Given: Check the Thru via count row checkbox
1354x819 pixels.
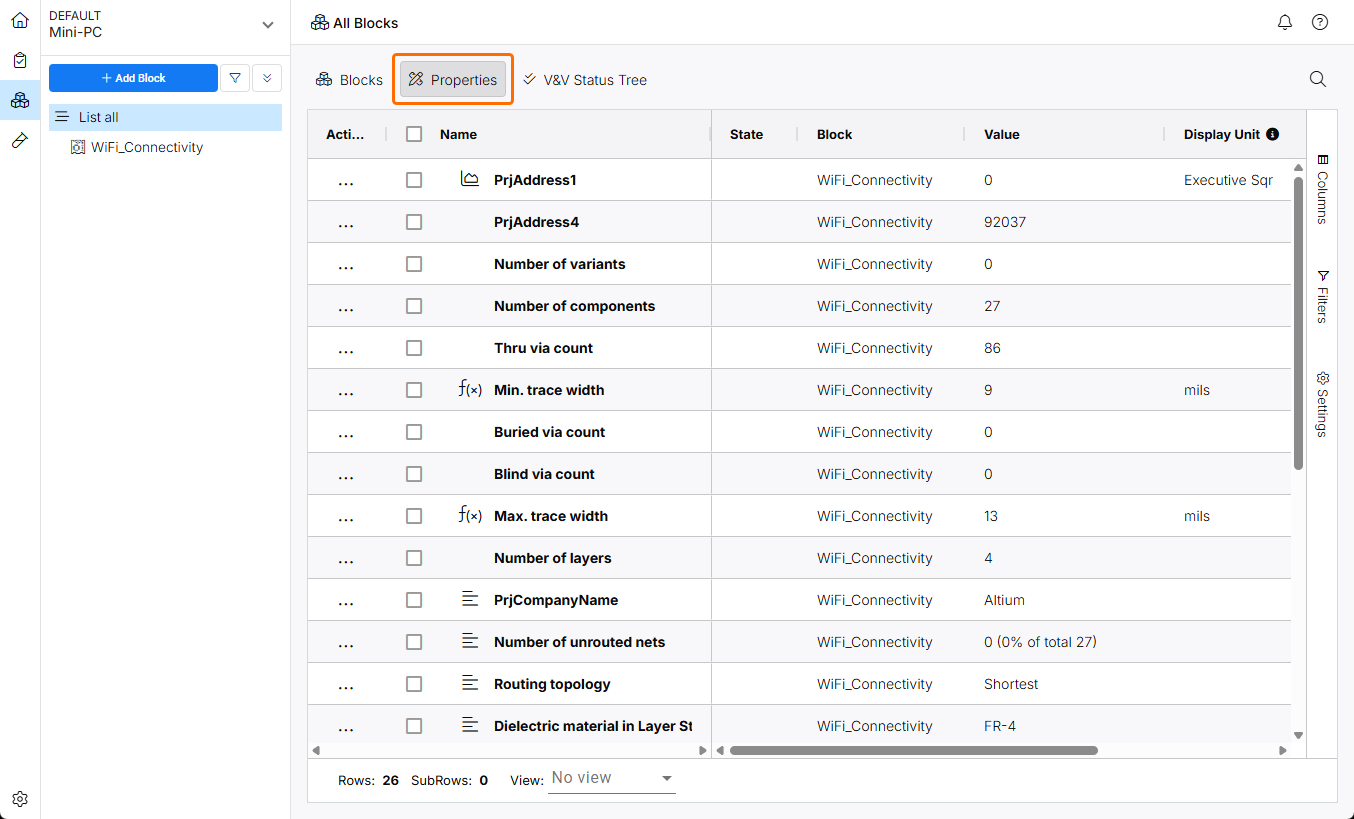Looking at the screenshot, I should 414,348.
